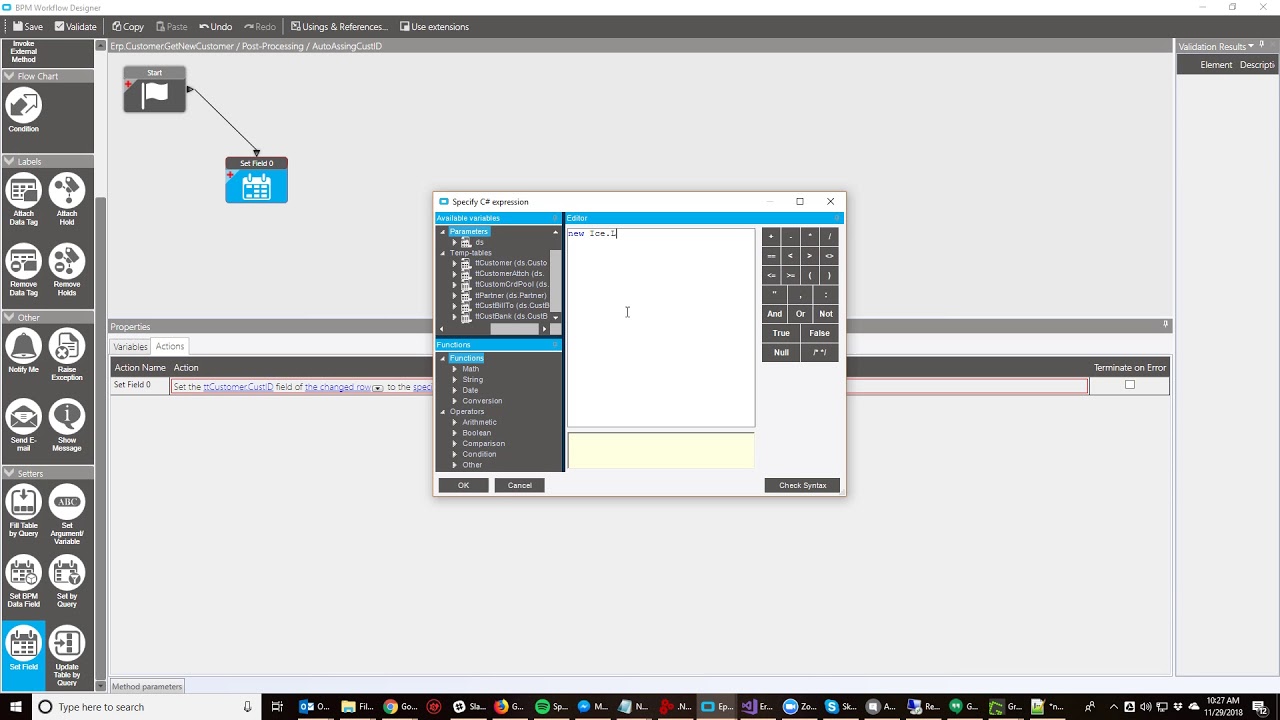Select the Set Field 0 node on canvas
This screenshot has width=1280, height=720.
[x=256, y=180]
